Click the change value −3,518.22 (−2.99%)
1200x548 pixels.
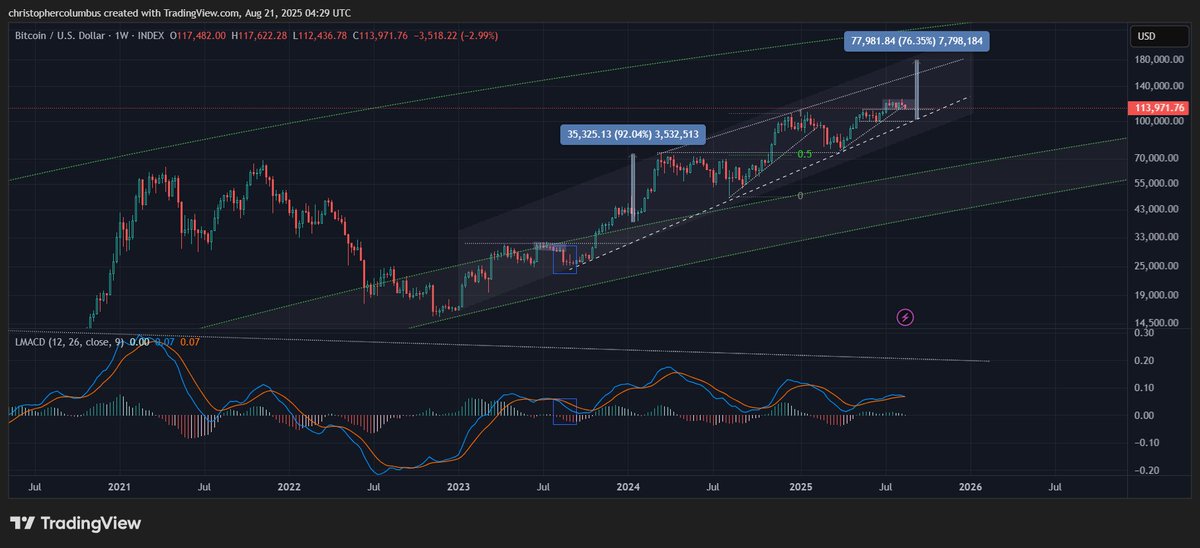pos(457,36)
